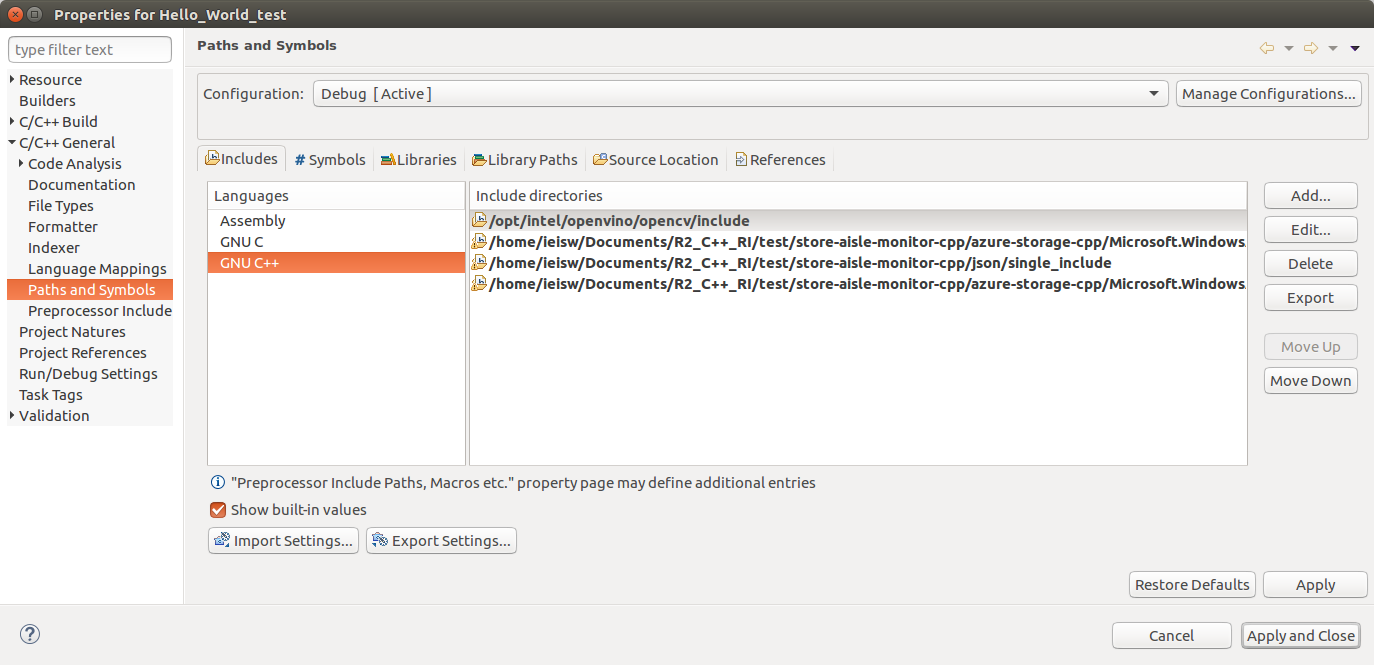Switch to the Library Paths tab

click(525, 160)
